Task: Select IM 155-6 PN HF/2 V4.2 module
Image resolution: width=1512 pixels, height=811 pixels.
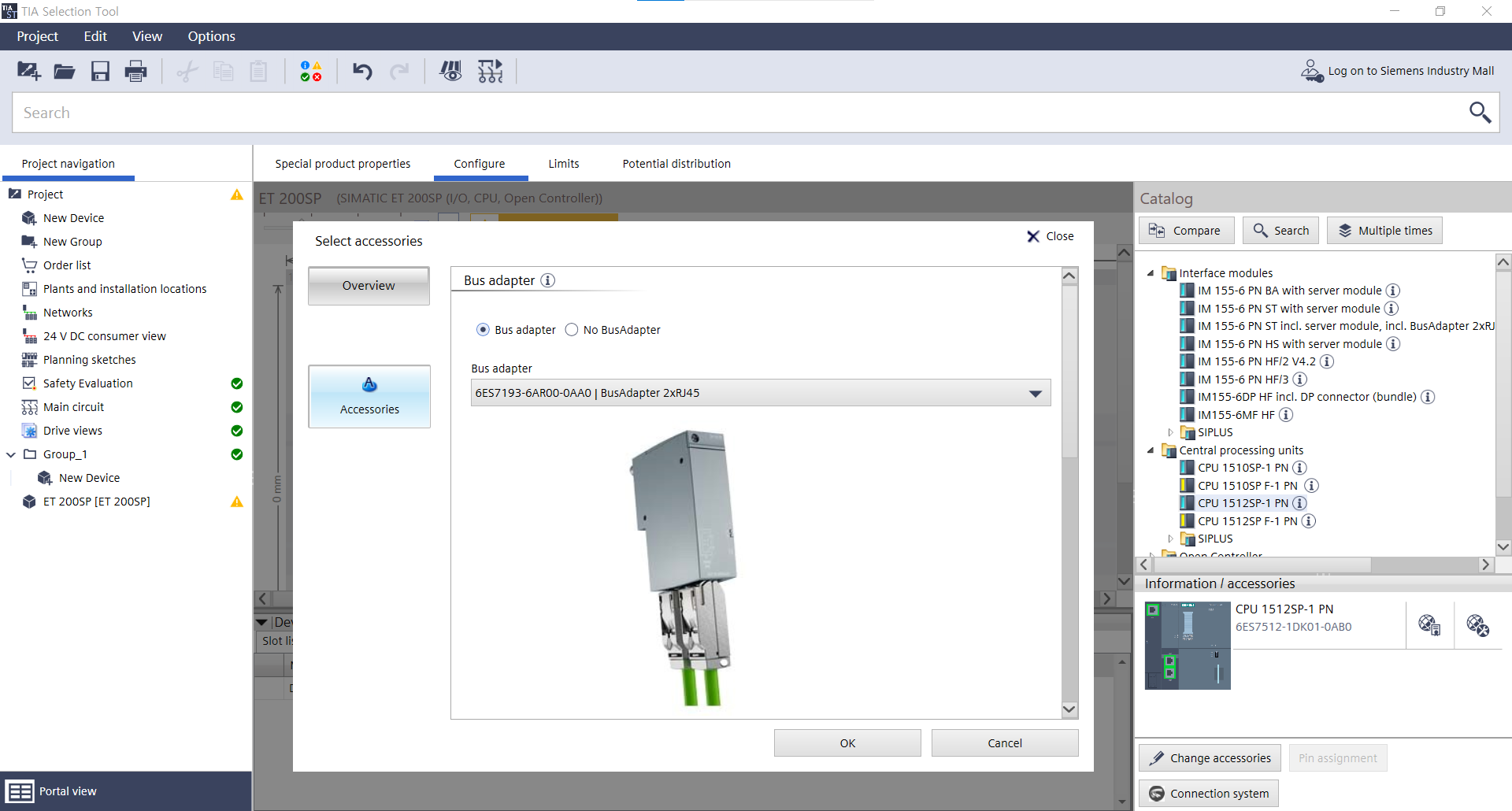Action: 1257,361
